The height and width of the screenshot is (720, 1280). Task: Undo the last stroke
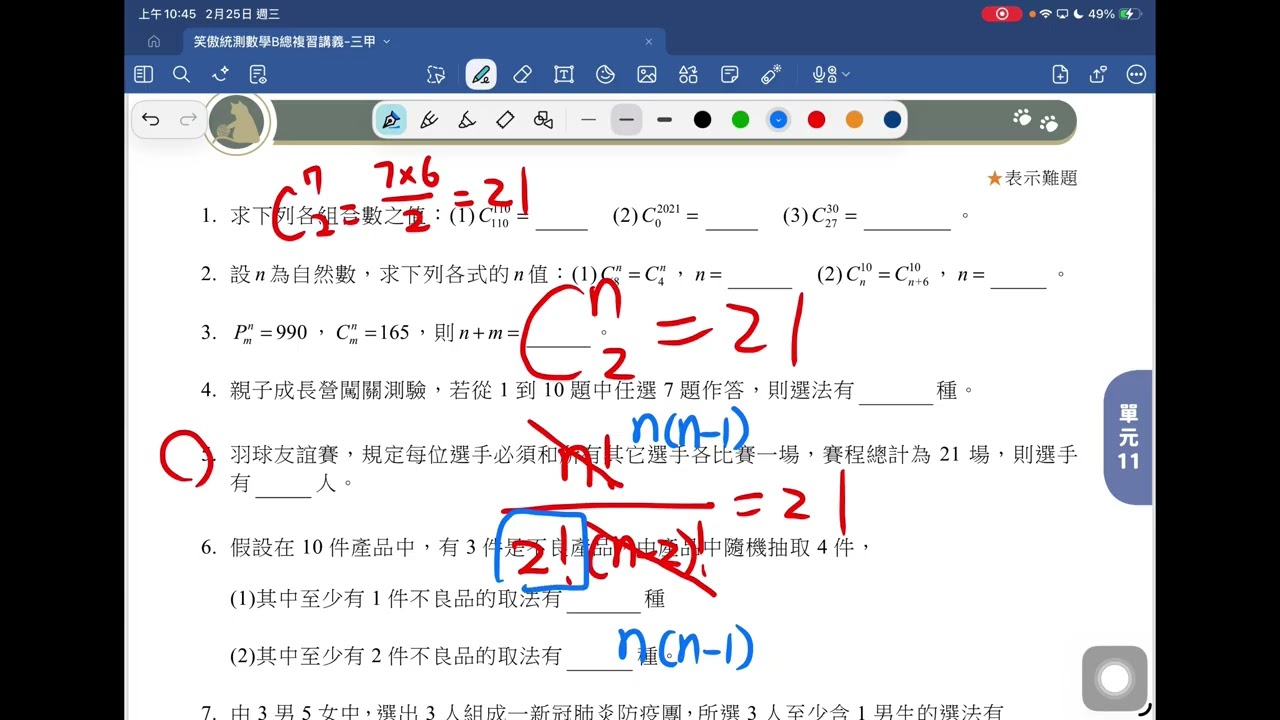(151, 120)
